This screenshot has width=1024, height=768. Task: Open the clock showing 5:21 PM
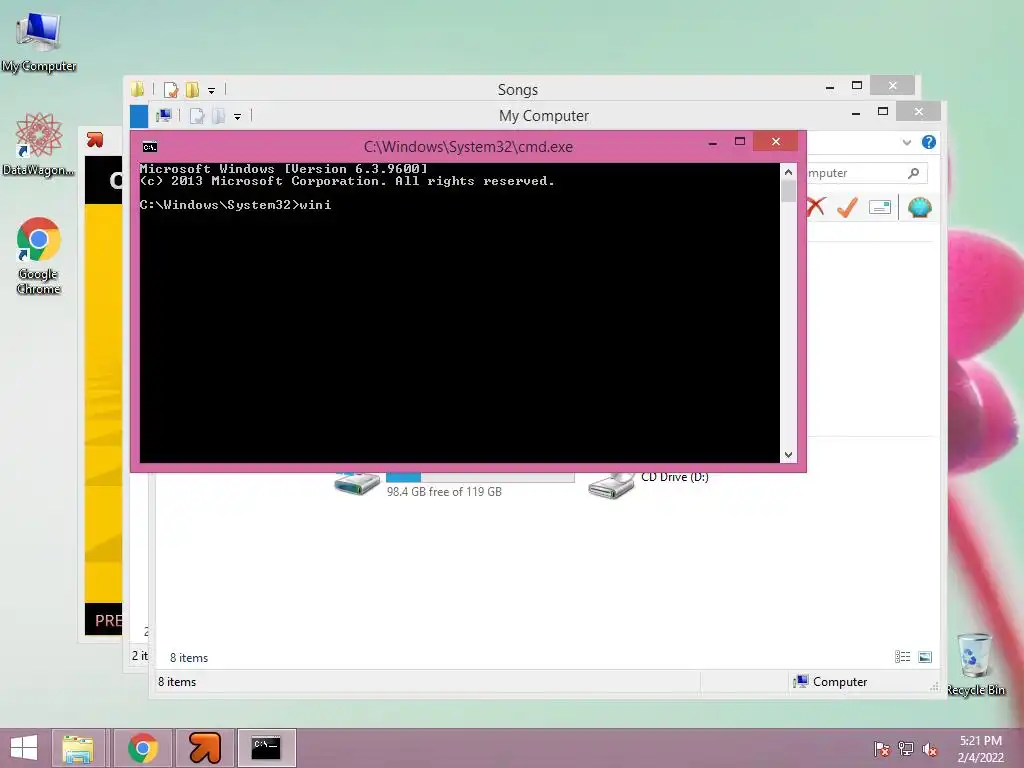[x=980, y=748]
